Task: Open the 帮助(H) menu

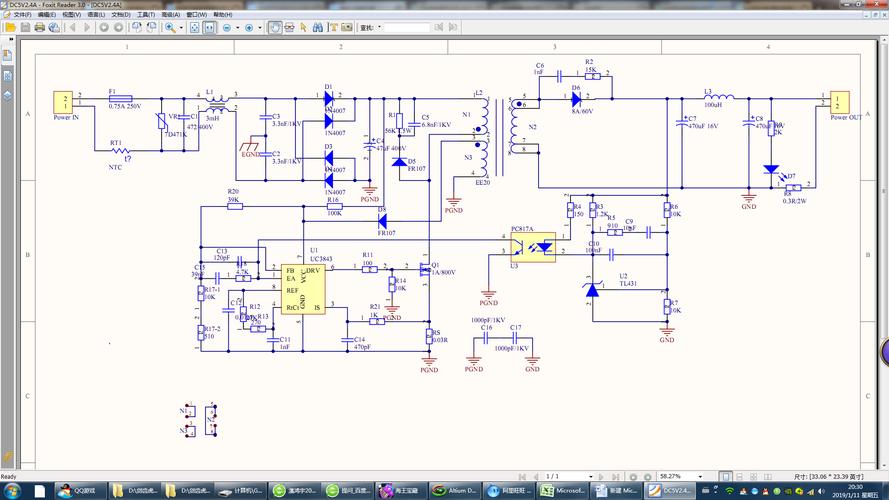Action: [x=222, y=15]
